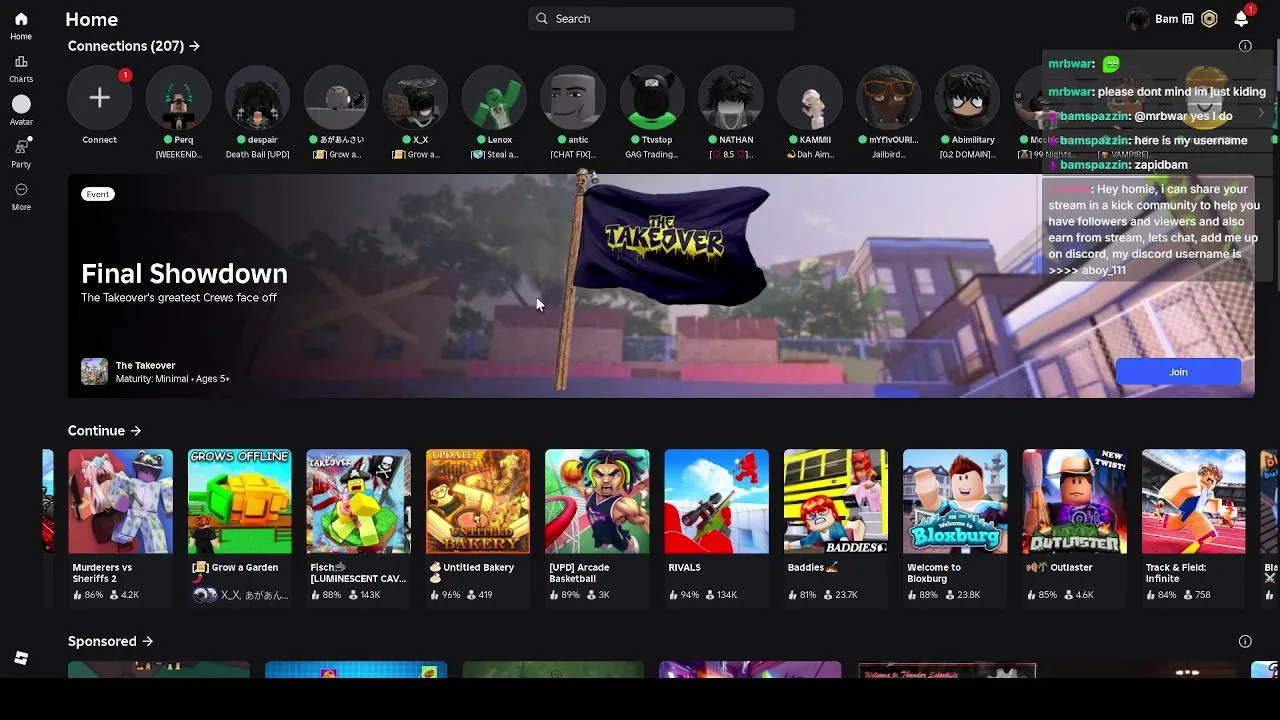This screenshot has height=720, width=1280.
Task: Click the Home page heading
Action: (91, 19)
